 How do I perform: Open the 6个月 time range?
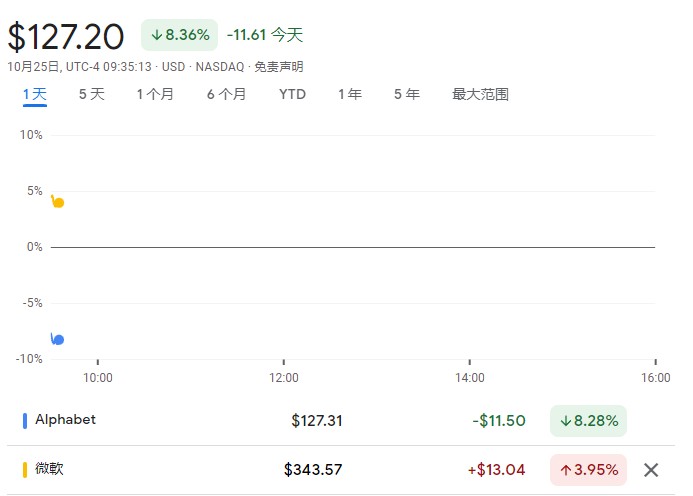coord(226,95)
